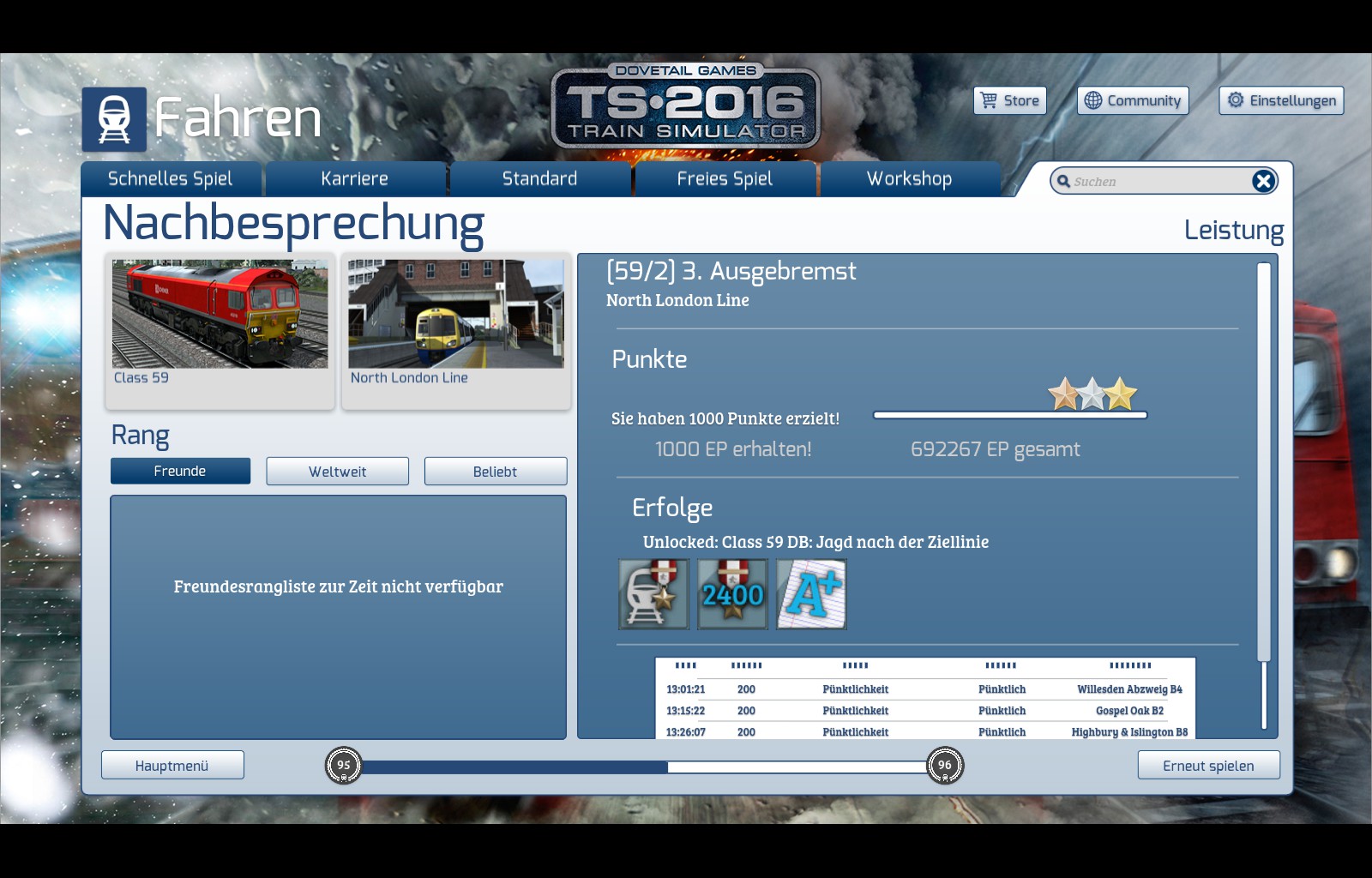
Task: Click the 'North London Line' subtitle under scenario title
Action: [677, 300]
